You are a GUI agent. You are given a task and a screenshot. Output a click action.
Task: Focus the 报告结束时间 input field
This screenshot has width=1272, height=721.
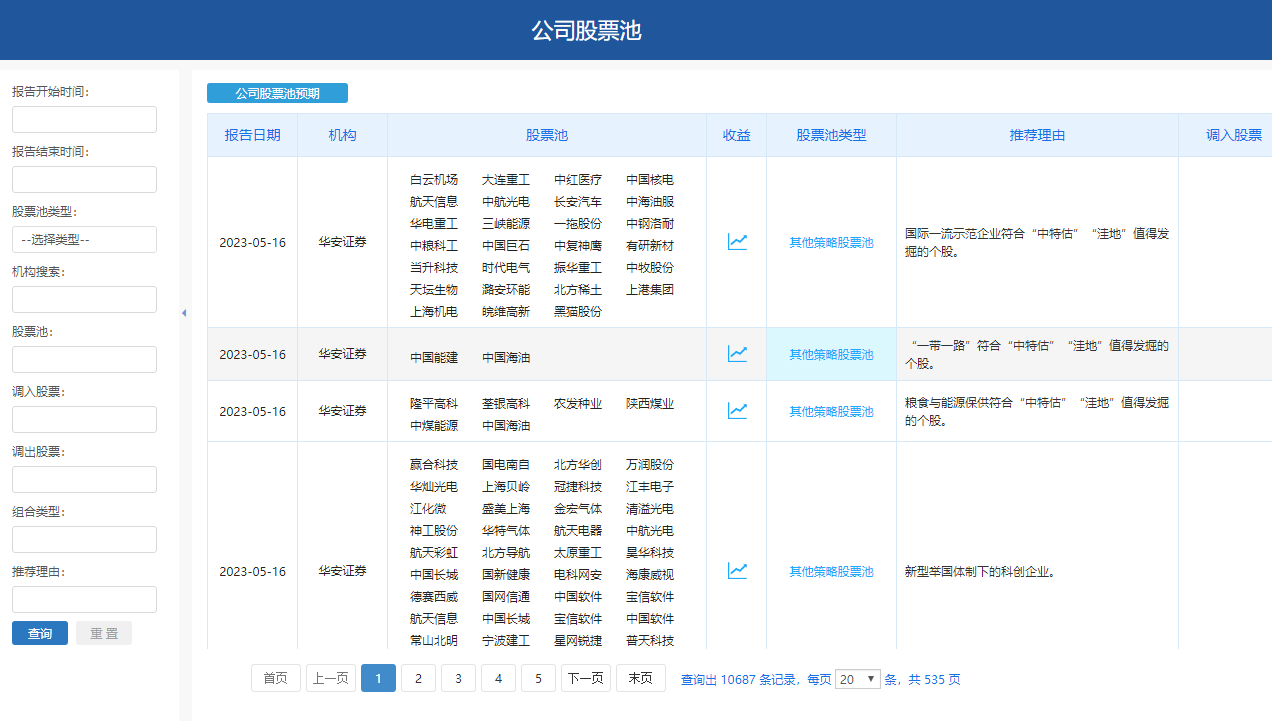(x=84, y=179)
